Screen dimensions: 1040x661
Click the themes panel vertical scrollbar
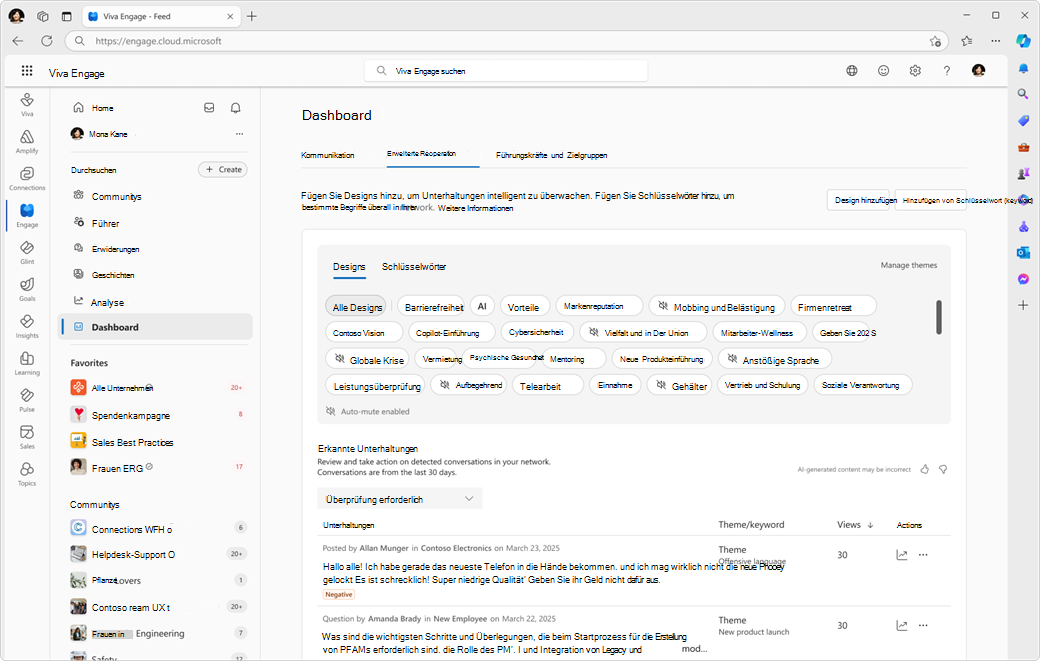(x=939, y=317)
